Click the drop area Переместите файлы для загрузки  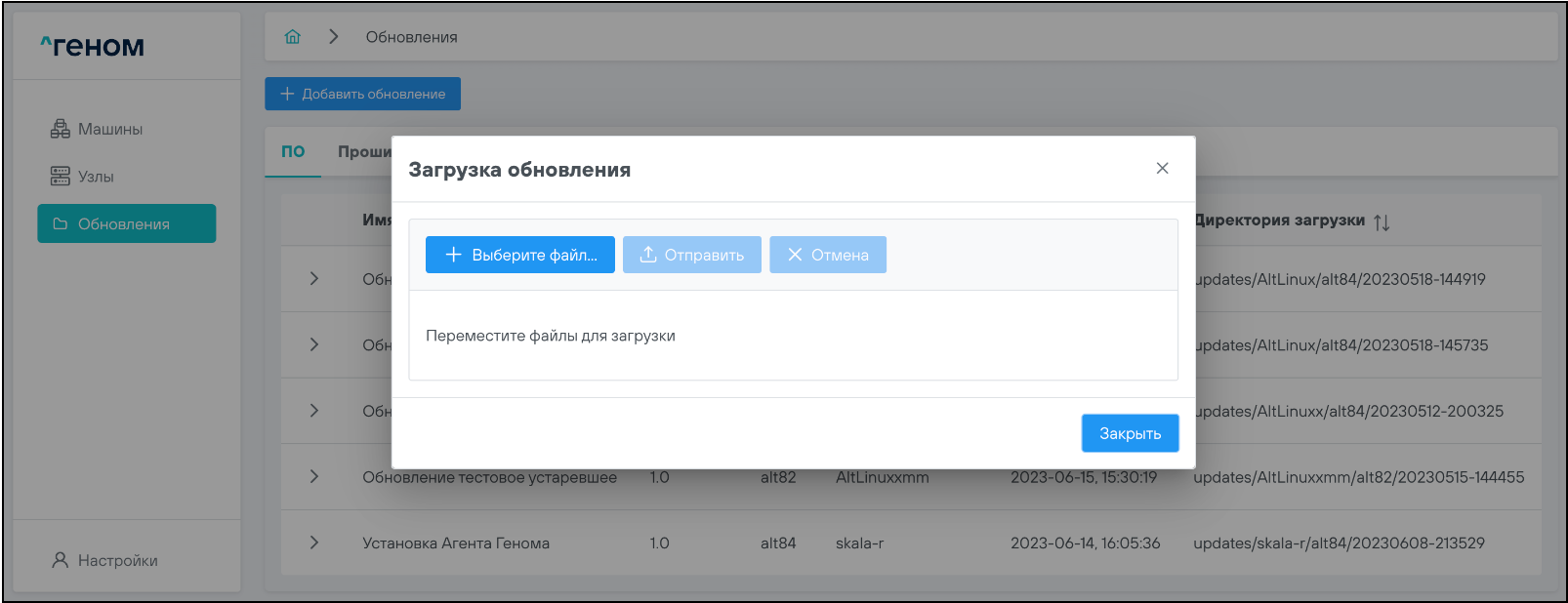tap(792, 336)
